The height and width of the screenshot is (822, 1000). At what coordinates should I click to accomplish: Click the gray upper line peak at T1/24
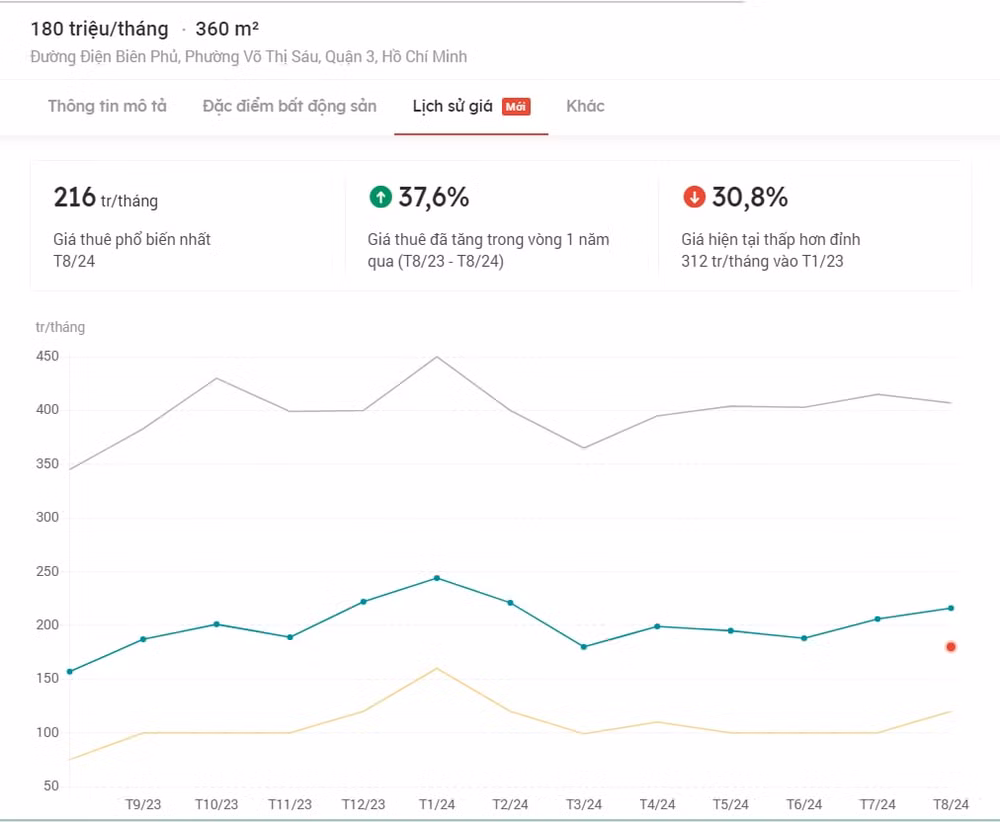point(437,357)
